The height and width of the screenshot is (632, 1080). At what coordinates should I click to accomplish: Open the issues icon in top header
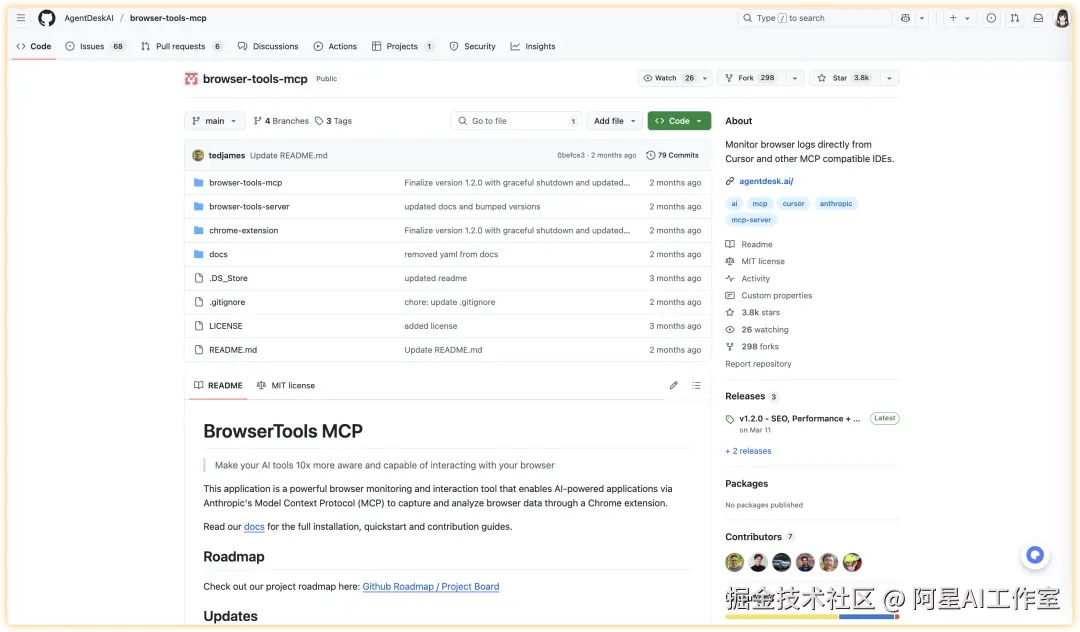(991, 18)
